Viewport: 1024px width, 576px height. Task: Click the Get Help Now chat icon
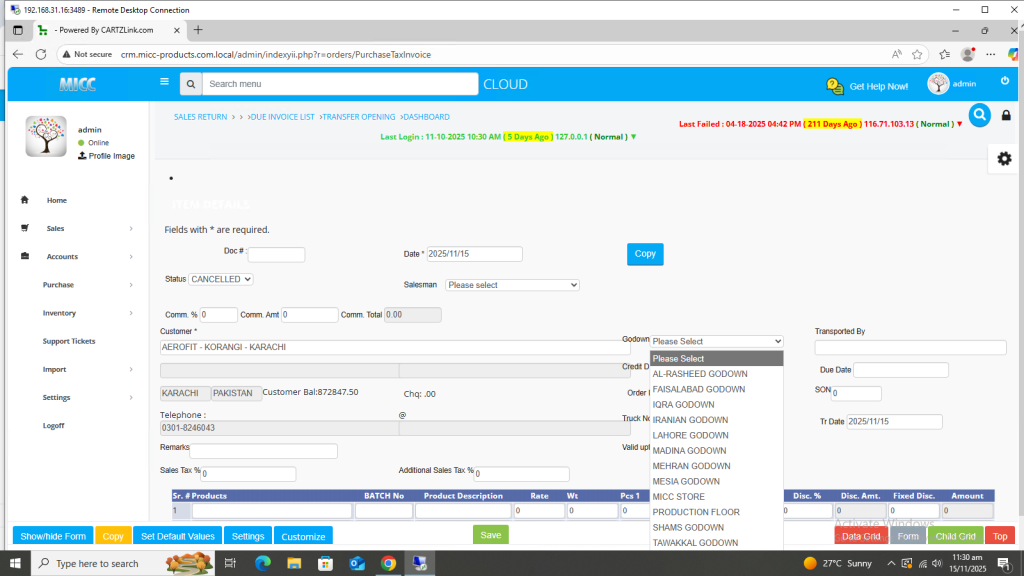pos(835,86)
